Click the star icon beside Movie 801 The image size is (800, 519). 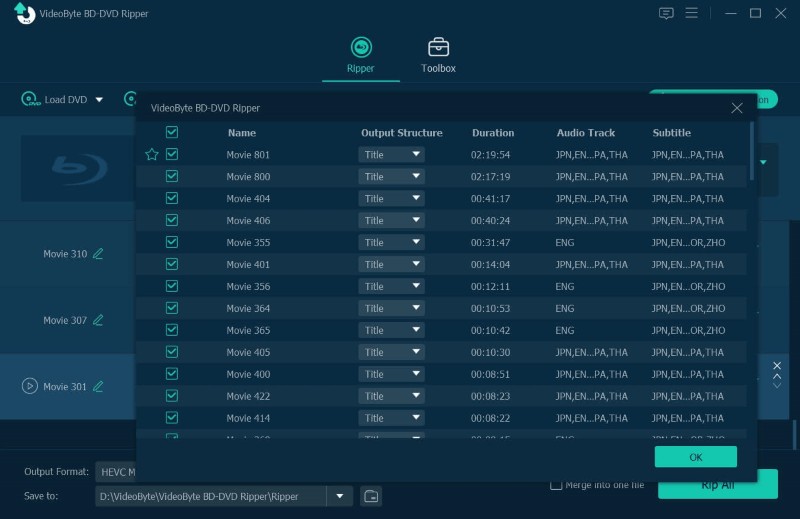(x=152, y=155)
